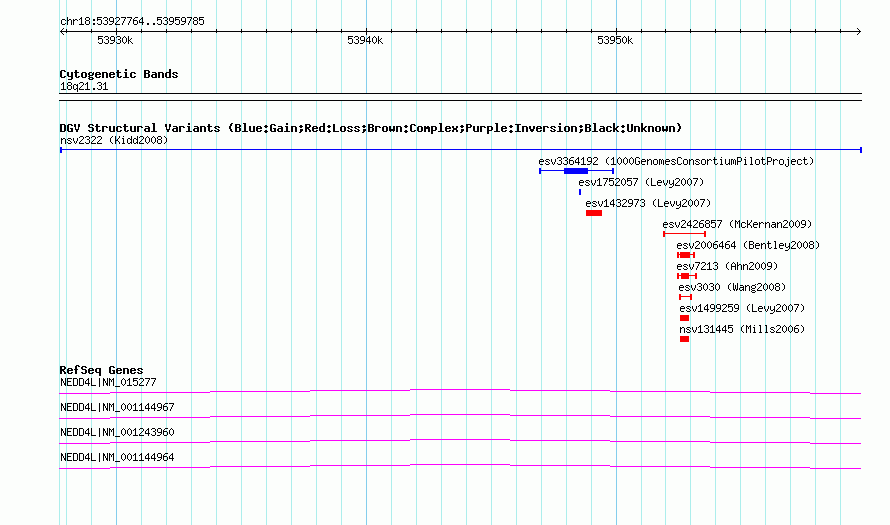Click the esv1499259 red loss block

(x=685, y=318)
